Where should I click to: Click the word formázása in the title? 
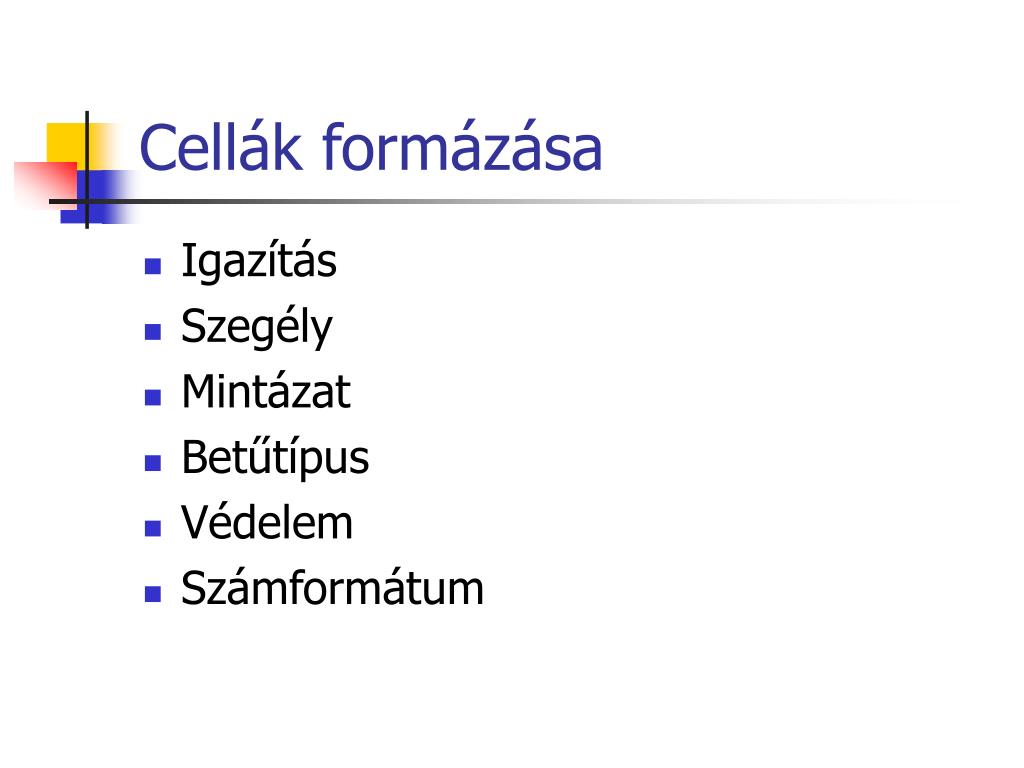point(462,147)
